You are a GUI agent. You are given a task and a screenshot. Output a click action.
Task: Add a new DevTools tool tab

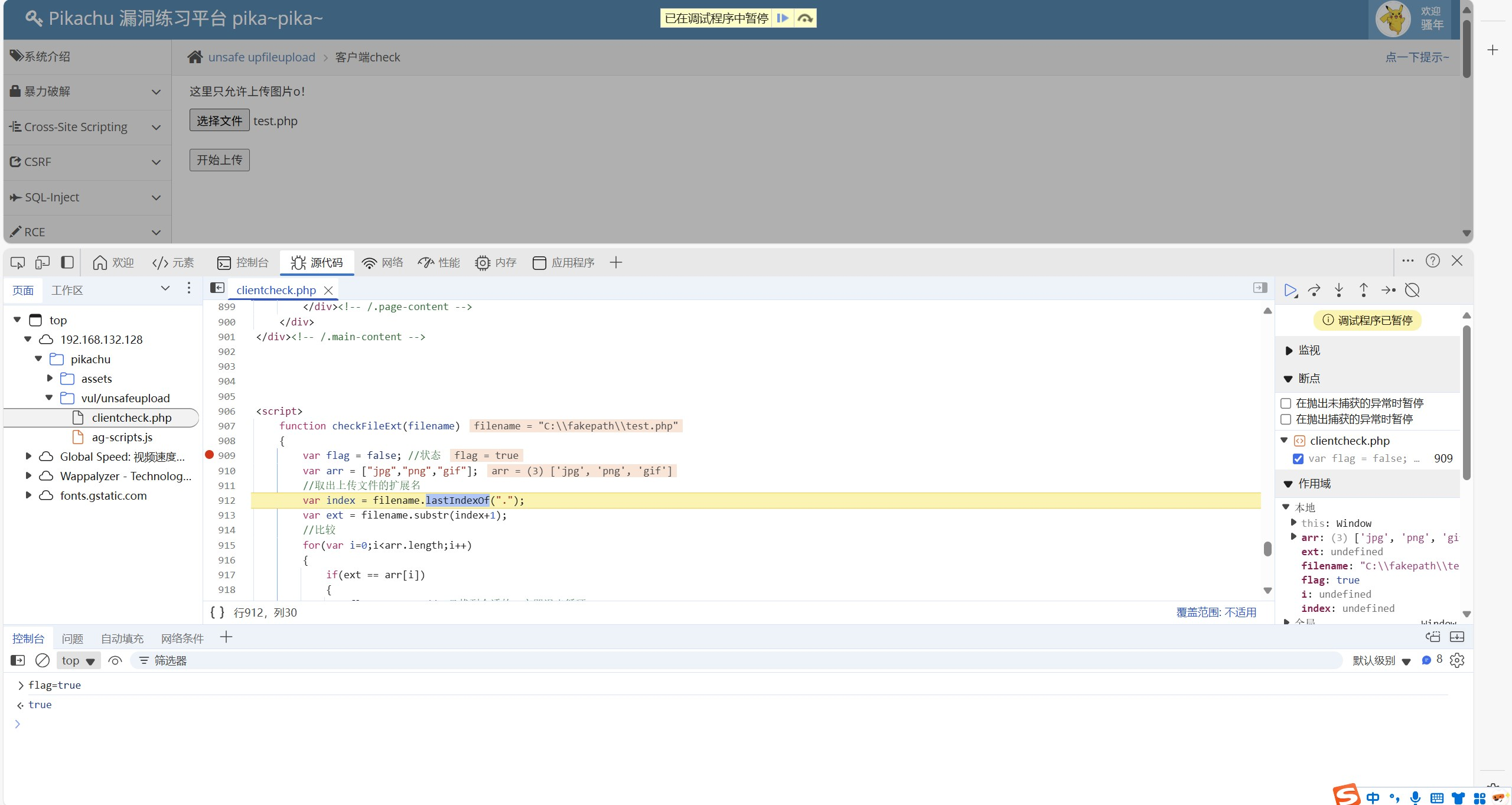[x=616, y=262]
